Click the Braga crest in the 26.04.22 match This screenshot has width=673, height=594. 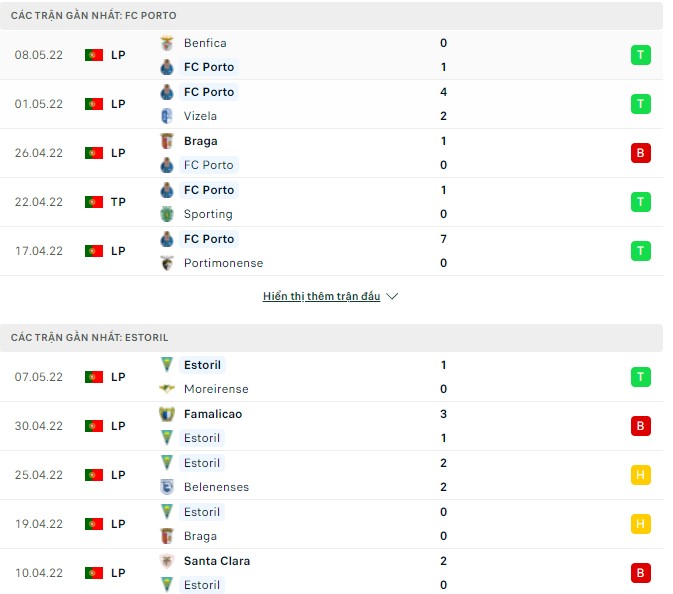pyautogui.click(x=167, y=141)
